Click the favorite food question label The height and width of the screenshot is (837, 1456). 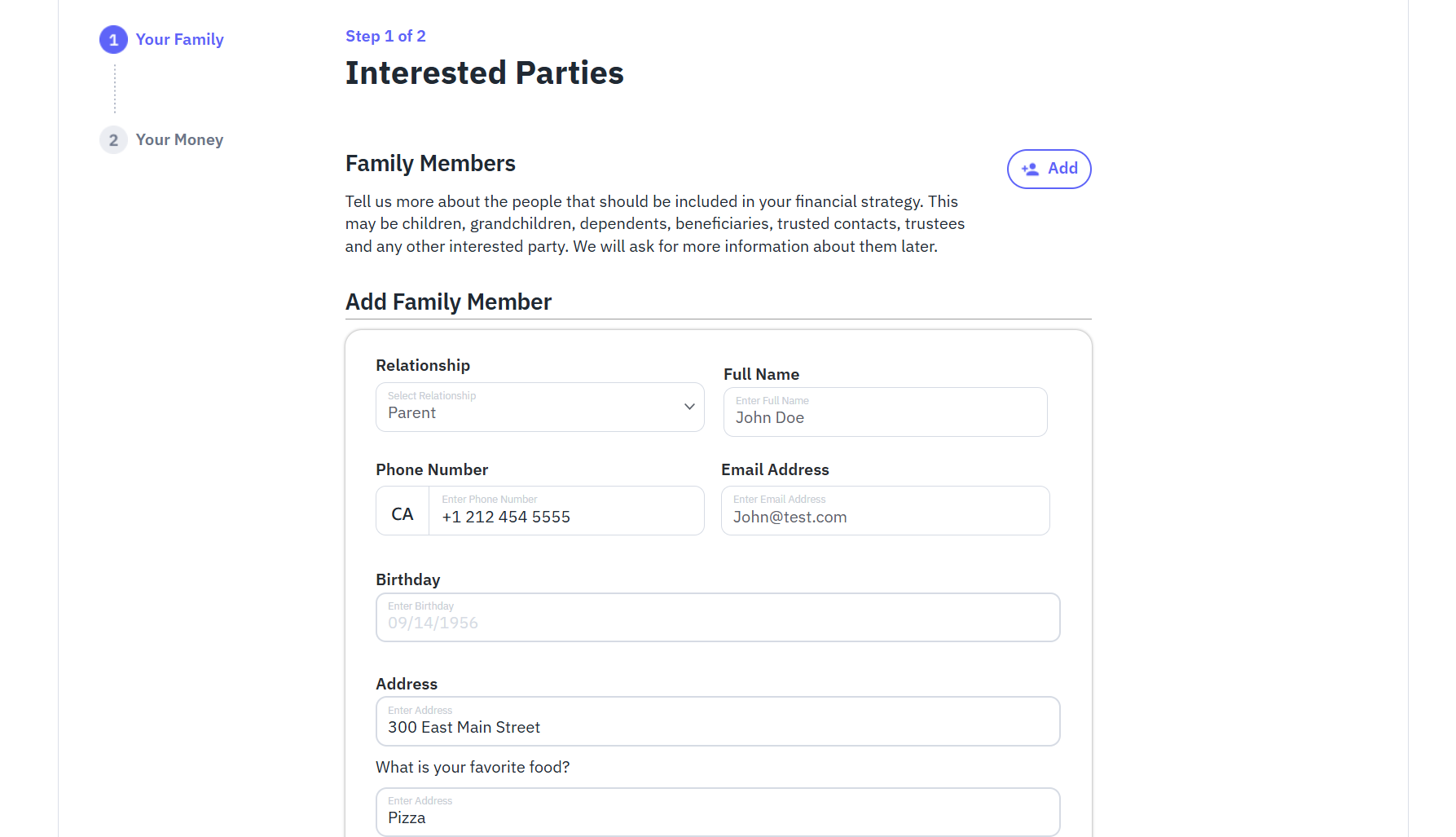(473, 768)
